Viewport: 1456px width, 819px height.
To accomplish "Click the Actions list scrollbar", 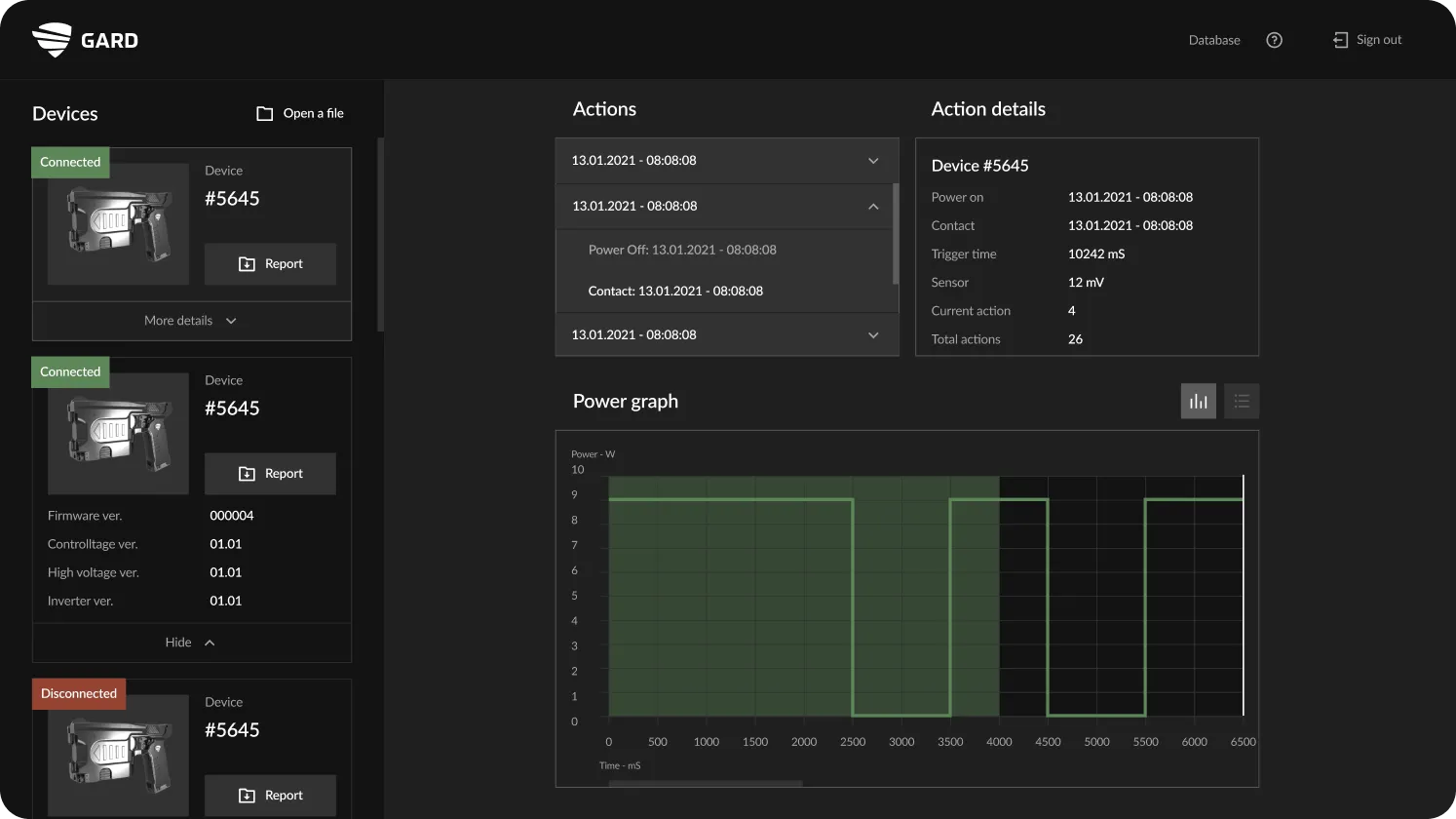I will coord(896,234).
